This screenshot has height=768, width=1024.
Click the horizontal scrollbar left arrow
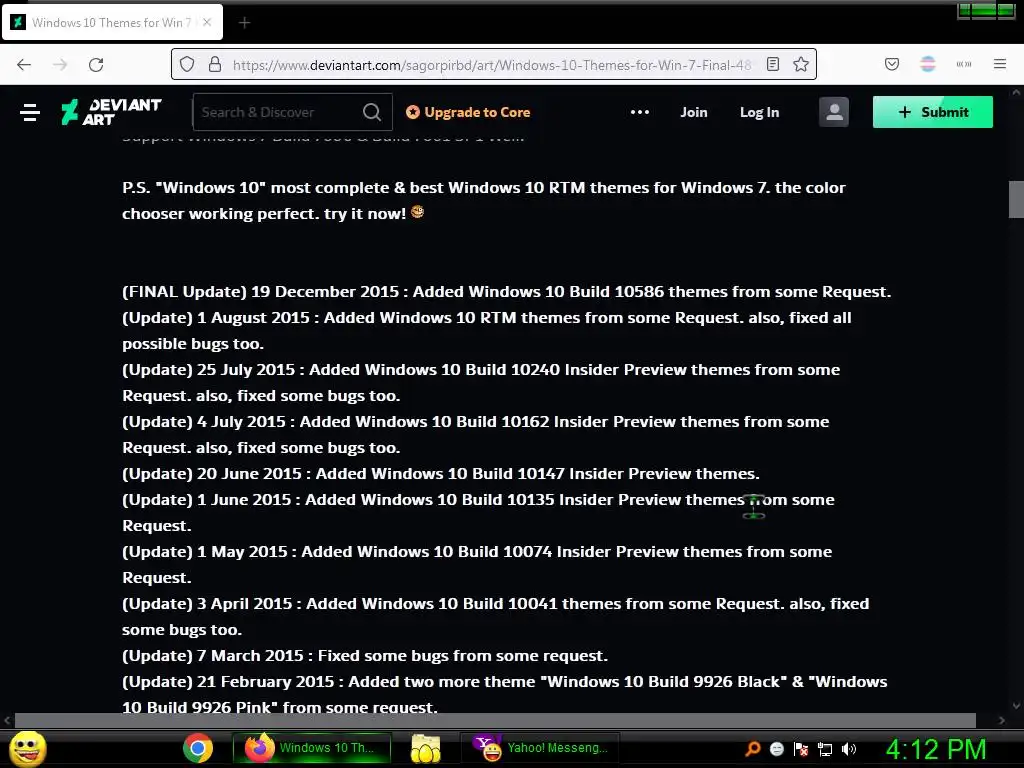coord(7,720)
